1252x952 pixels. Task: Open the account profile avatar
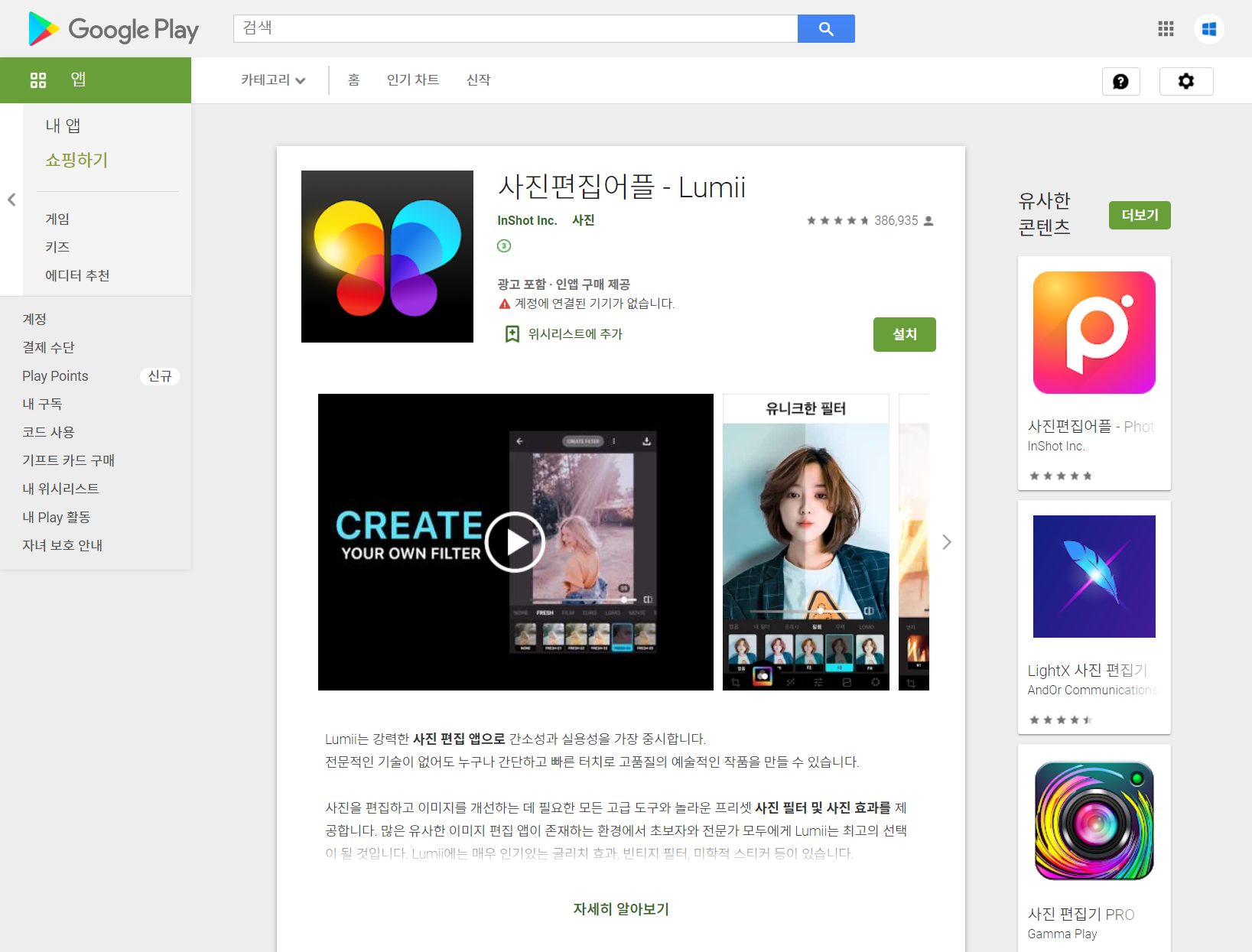click(1209, 29)
